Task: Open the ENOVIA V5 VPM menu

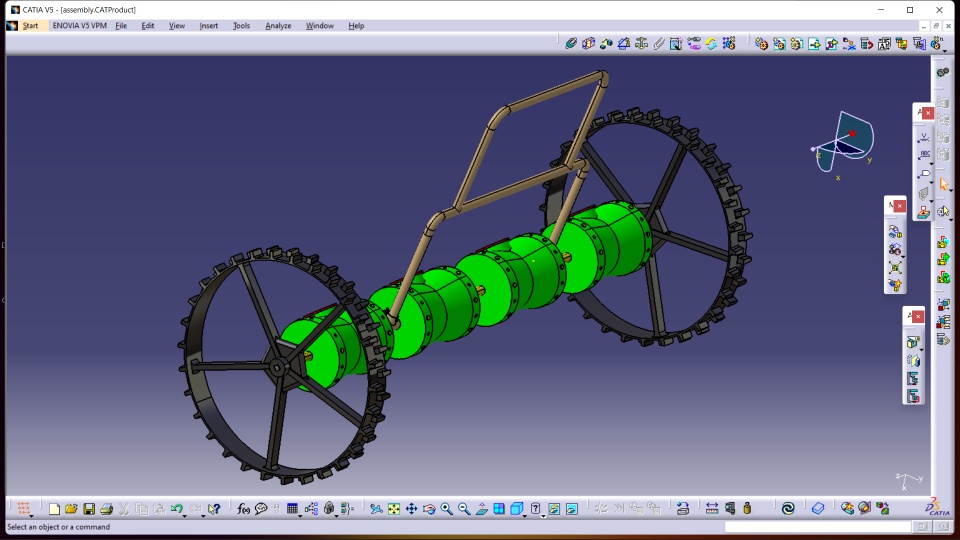Action: pyautogui.click(x=80, y=26)
